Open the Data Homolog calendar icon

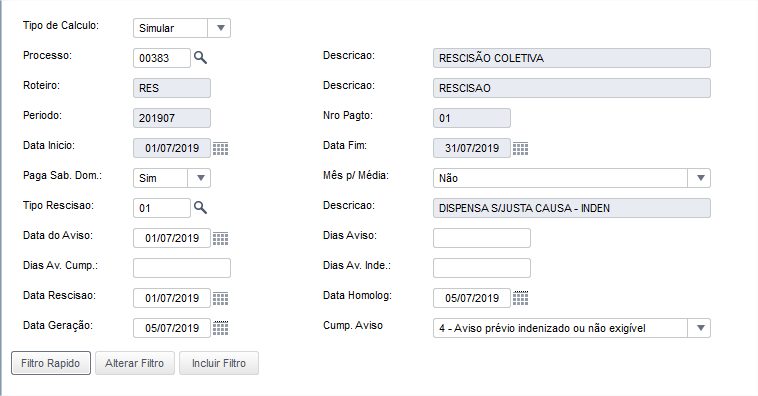[520, 298]
